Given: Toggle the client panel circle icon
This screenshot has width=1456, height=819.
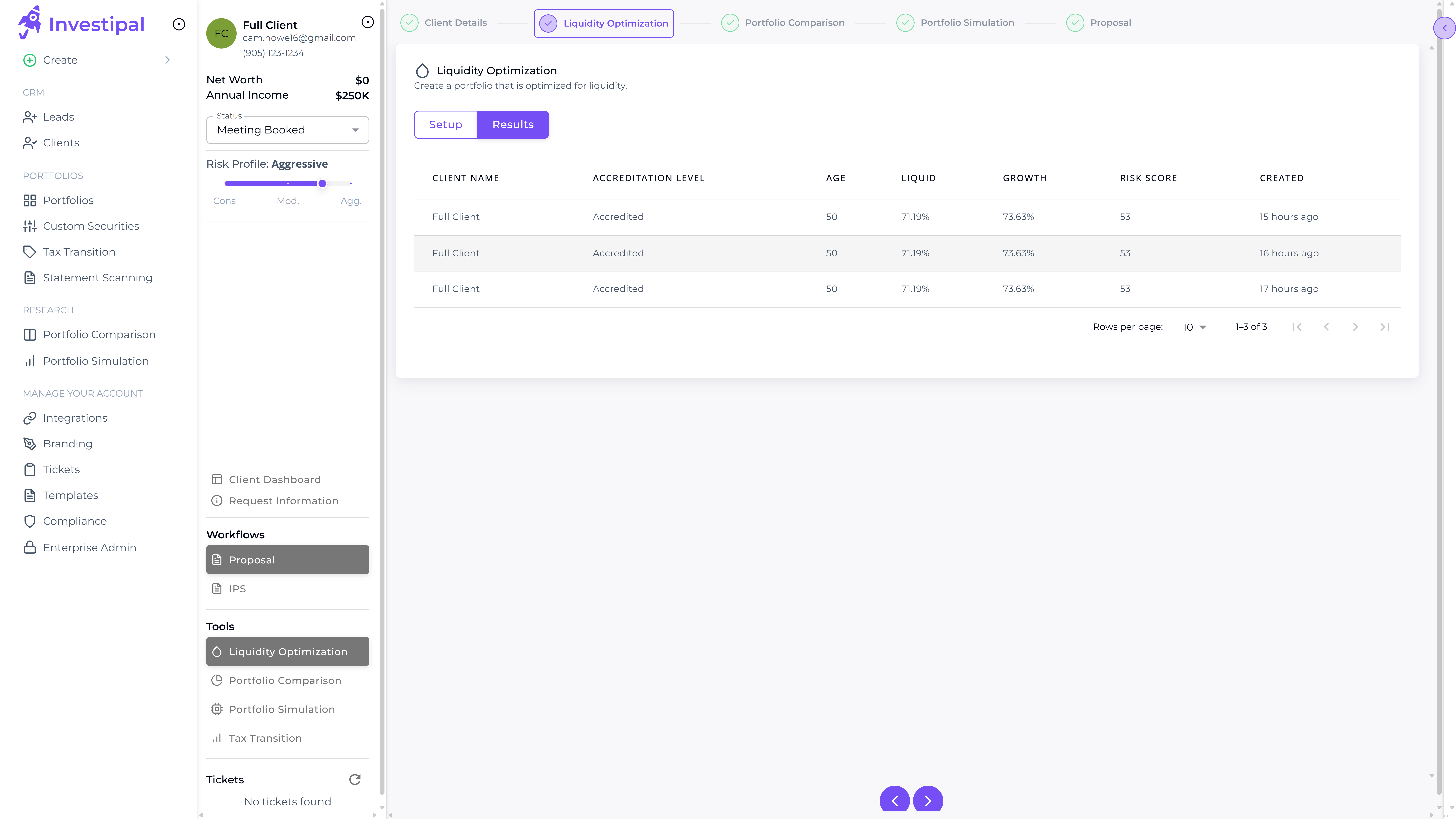Looking at the screenshot, I should (367, 22).
